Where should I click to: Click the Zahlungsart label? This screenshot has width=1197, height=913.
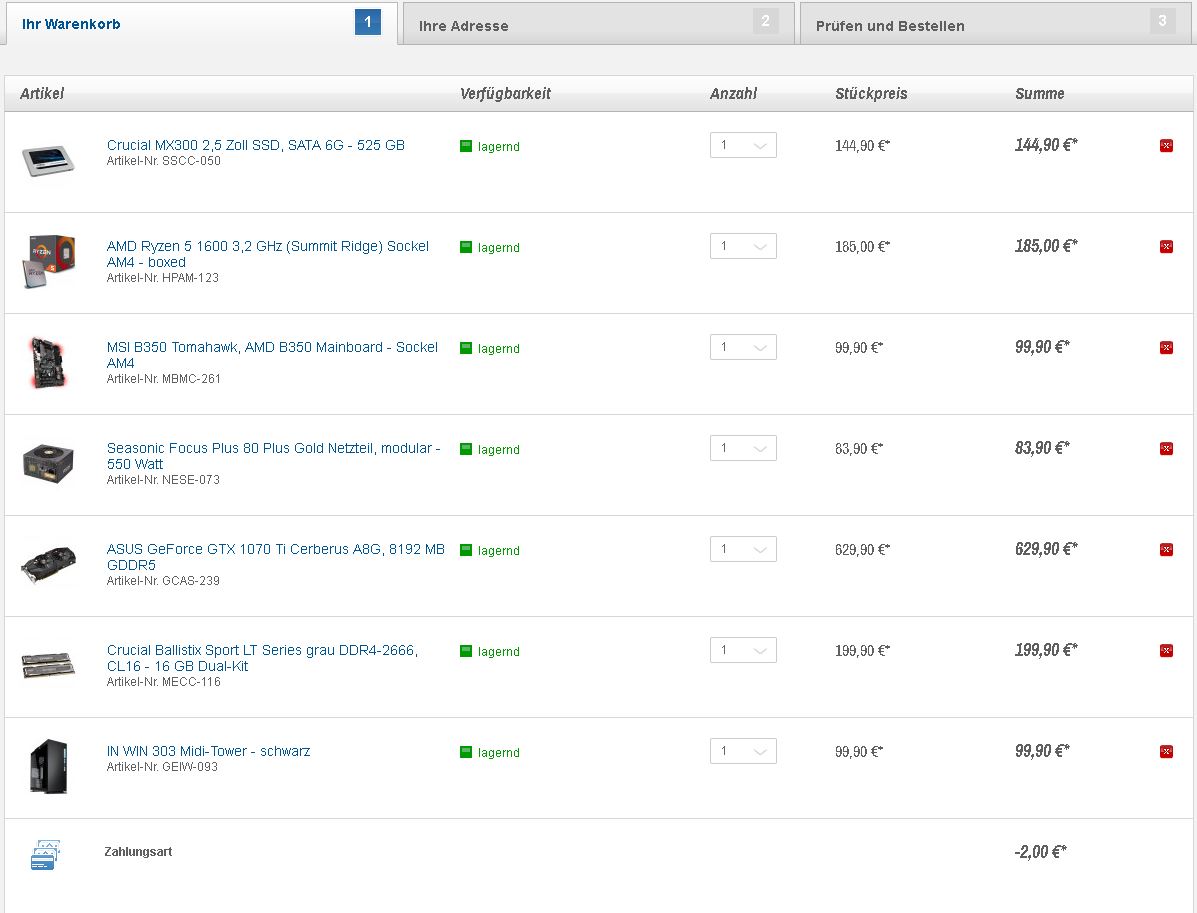[138, 851]
